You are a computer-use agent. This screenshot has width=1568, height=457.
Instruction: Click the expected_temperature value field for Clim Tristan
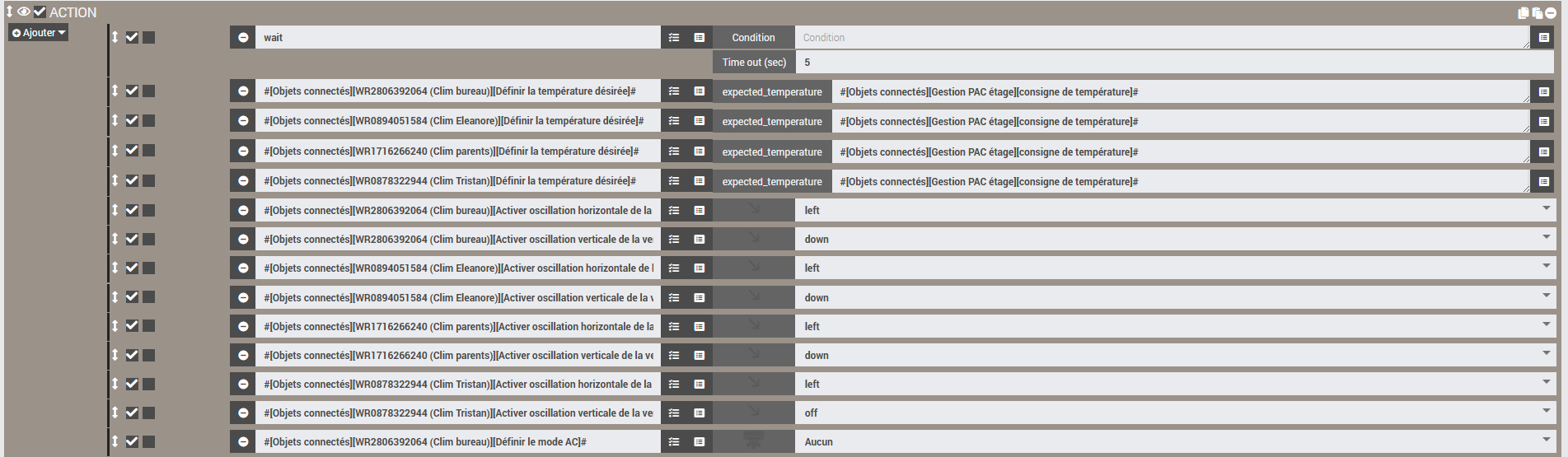coord(1178,181)
